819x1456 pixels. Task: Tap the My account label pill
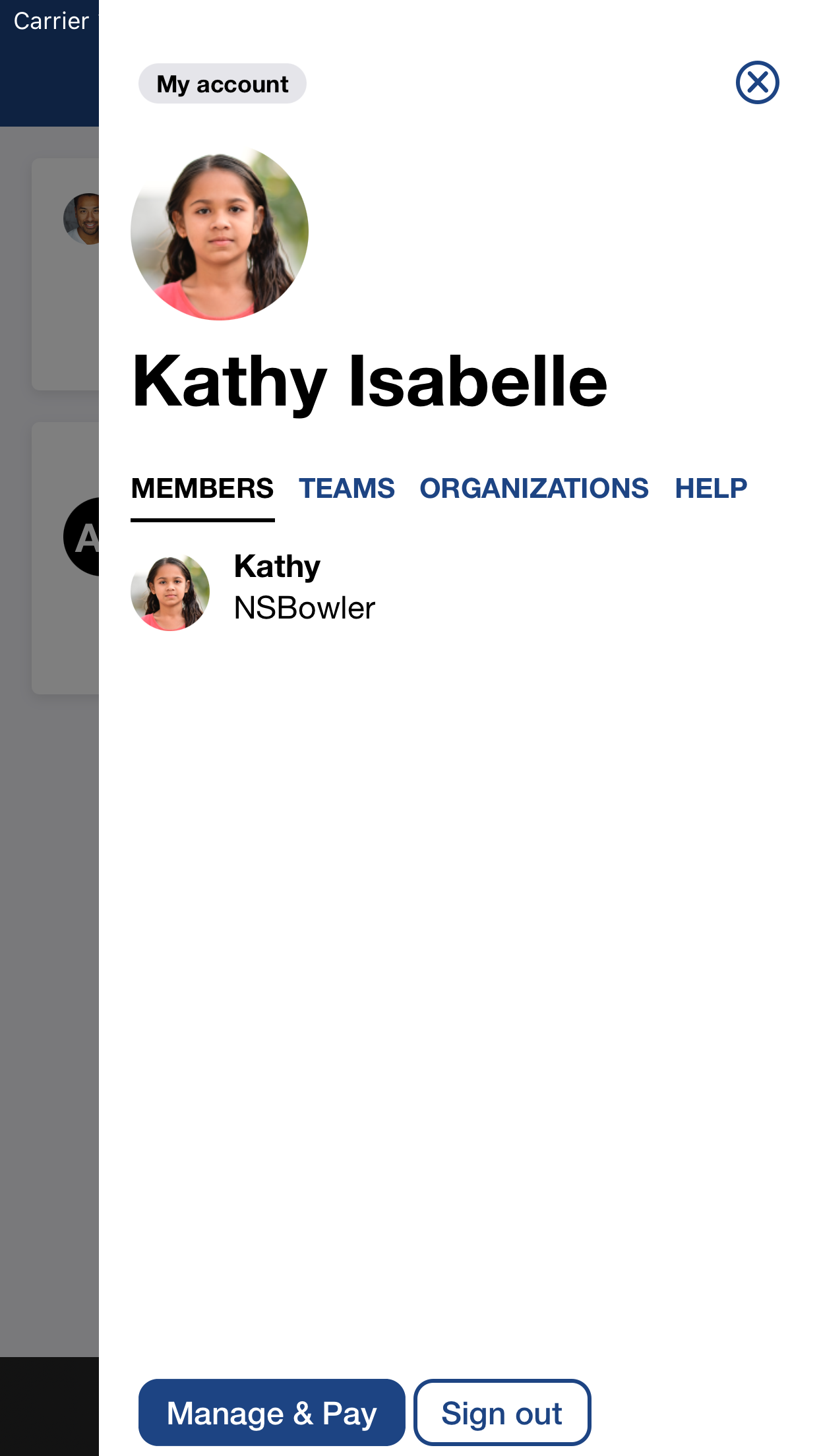(222, 84)
